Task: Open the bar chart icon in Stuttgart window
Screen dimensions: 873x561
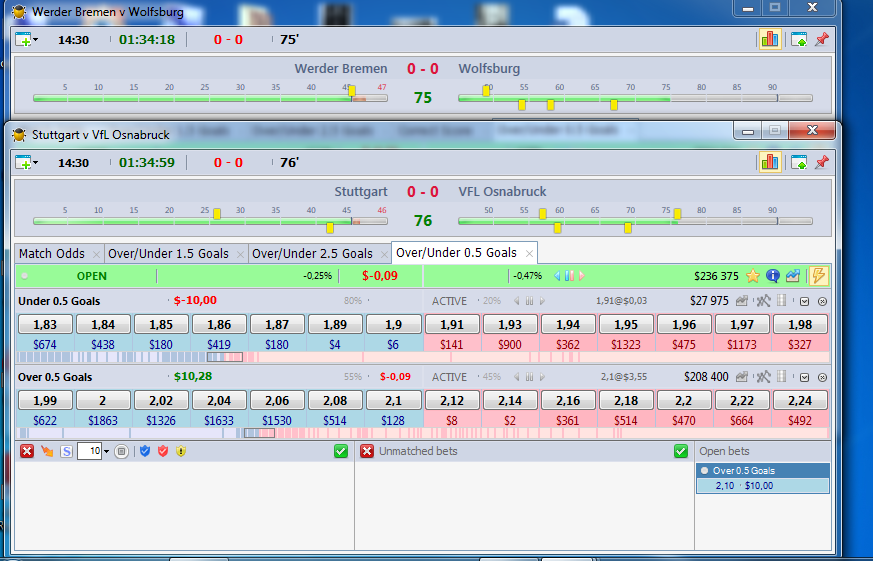Action: pos(770,163)
